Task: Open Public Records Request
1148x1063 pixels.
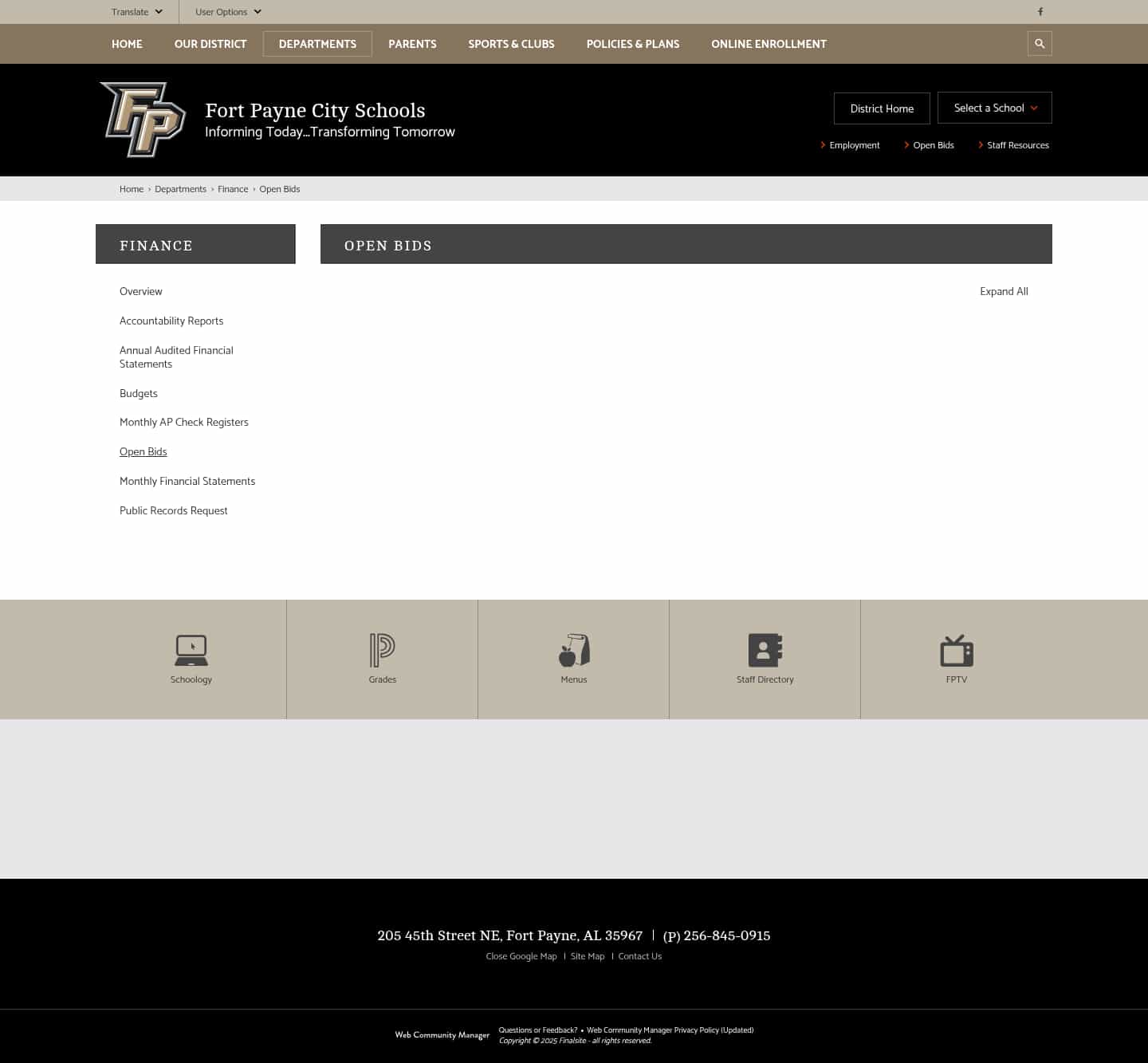Action: point(174,511)
